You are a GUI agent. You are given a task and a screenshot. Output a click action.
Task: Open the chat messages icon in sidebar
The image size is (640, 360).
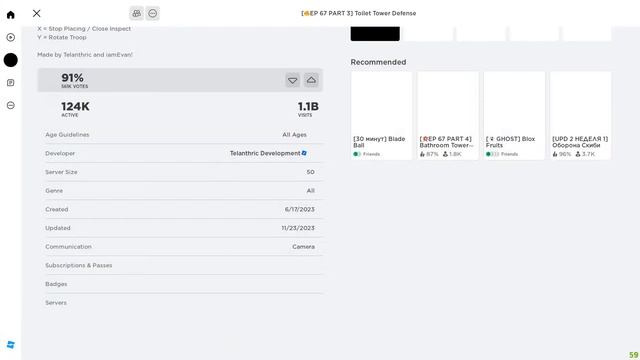11,83
